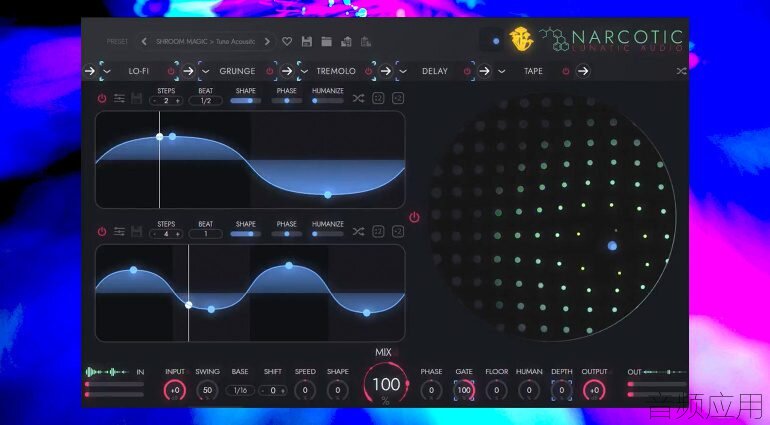The image size is (770, 425).
Task: Open the lower LFO BEAT 1 selector
Action: click(x=206, y=234)
